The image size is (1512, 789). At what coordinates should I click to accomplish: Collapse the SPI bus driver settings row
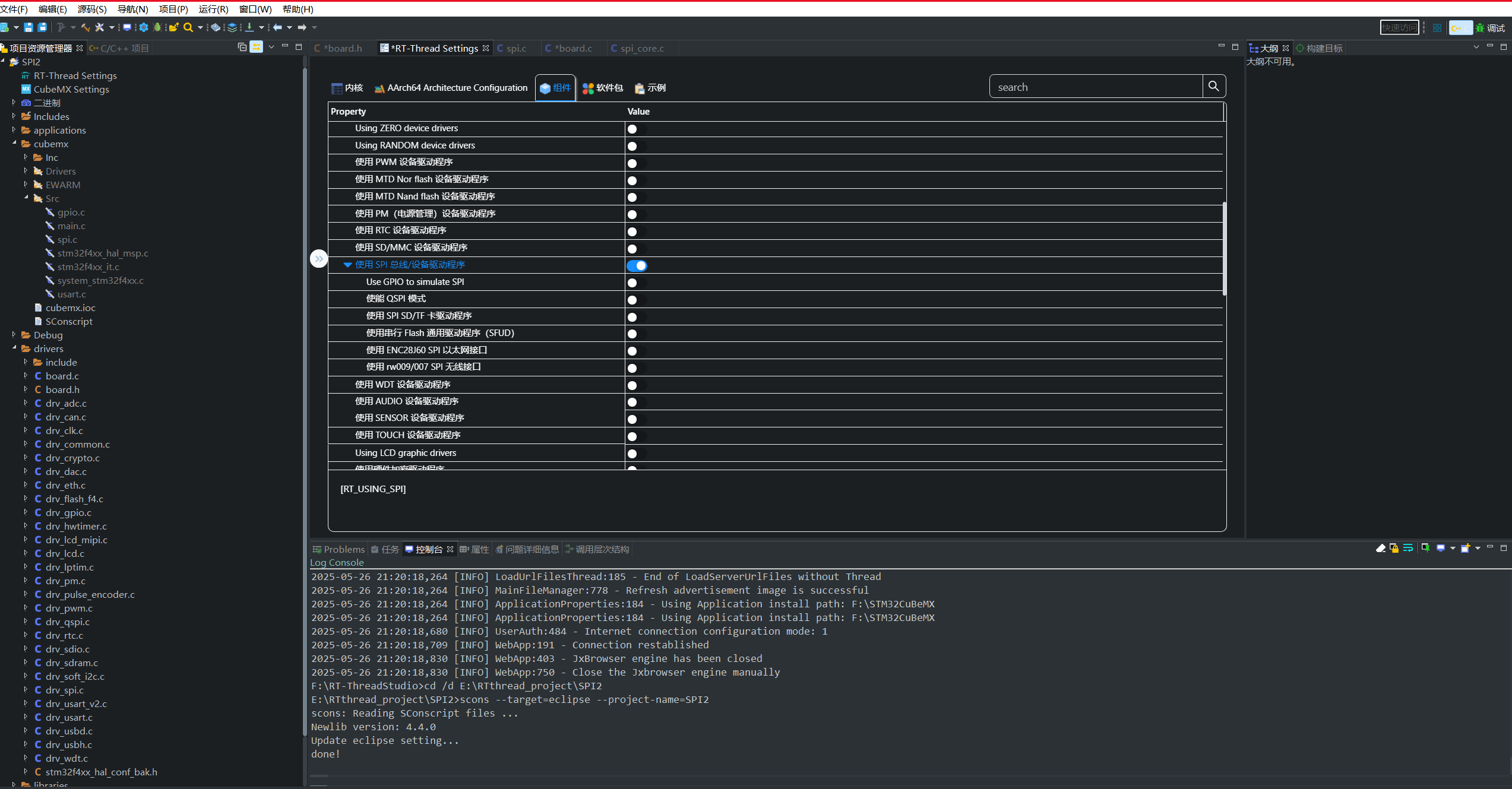347,265
